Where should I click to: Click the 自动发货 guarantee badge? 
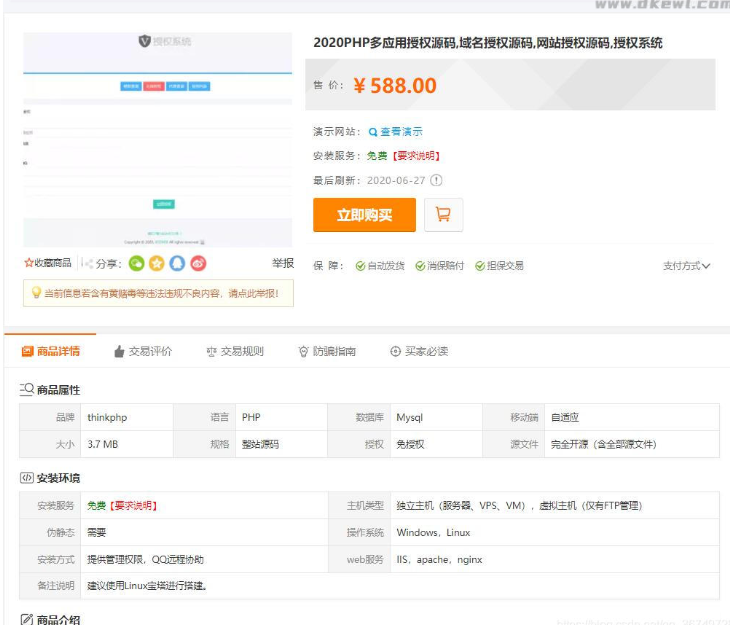coord(380,265)
